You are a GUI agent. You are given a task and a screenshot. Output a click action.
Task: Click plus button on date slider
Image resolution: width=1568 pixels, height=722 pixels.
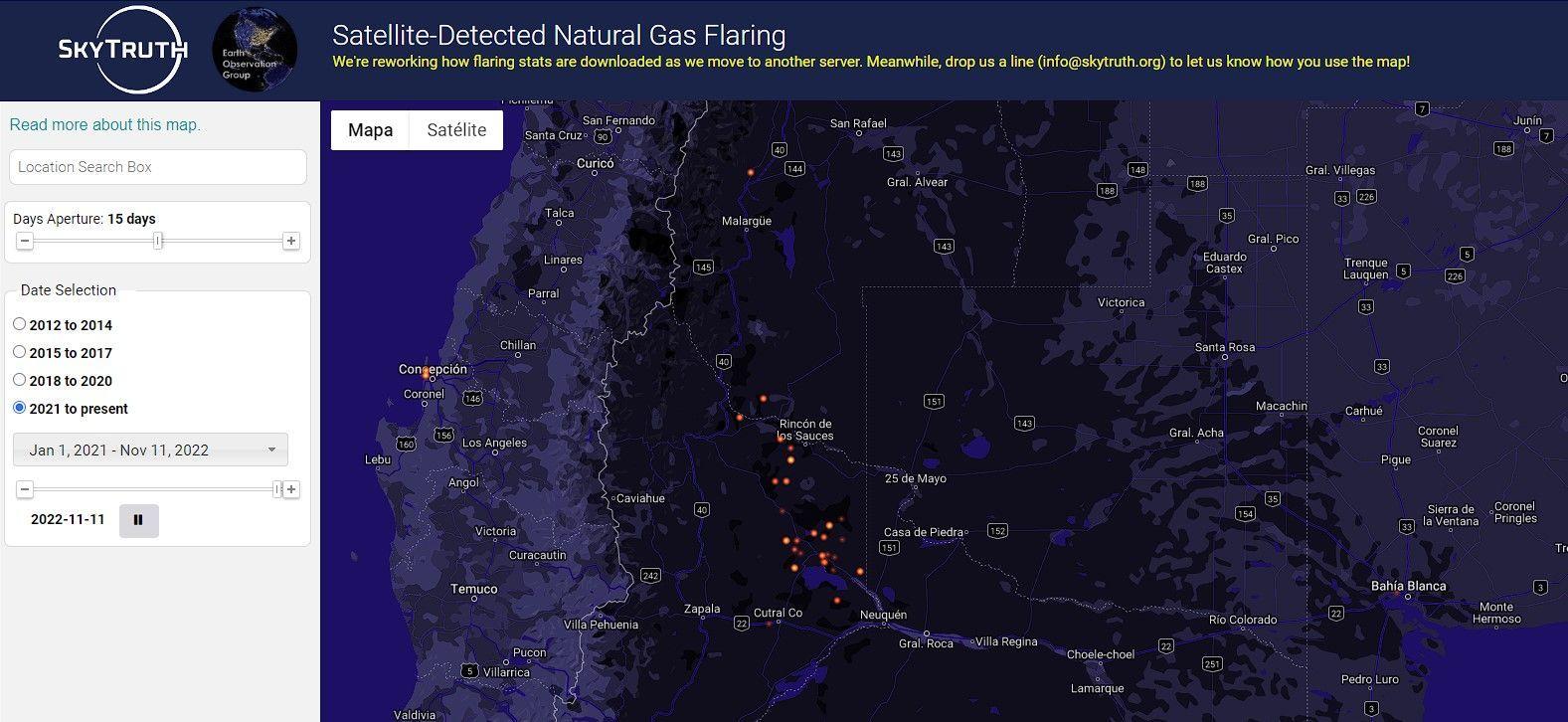pos(291,489)
